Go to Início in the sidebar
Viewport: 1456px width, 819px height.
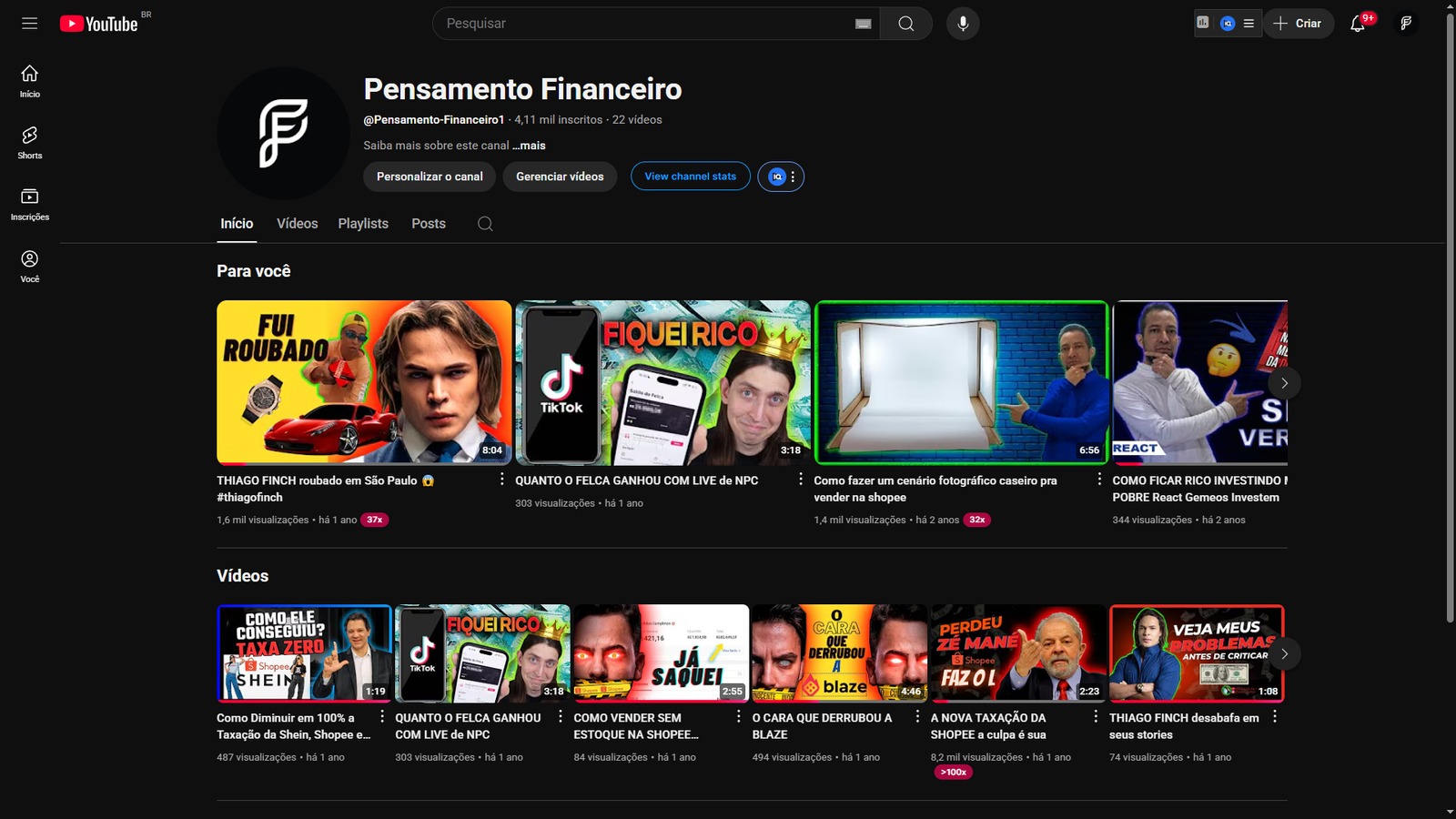30,81
